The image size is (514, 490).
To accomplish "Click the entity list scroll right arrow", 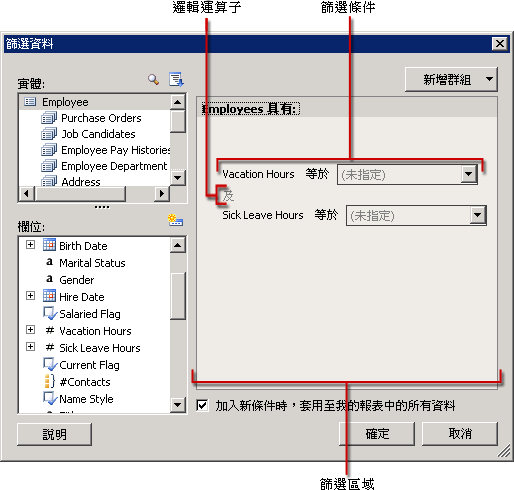I will click(x=162, y=193).
